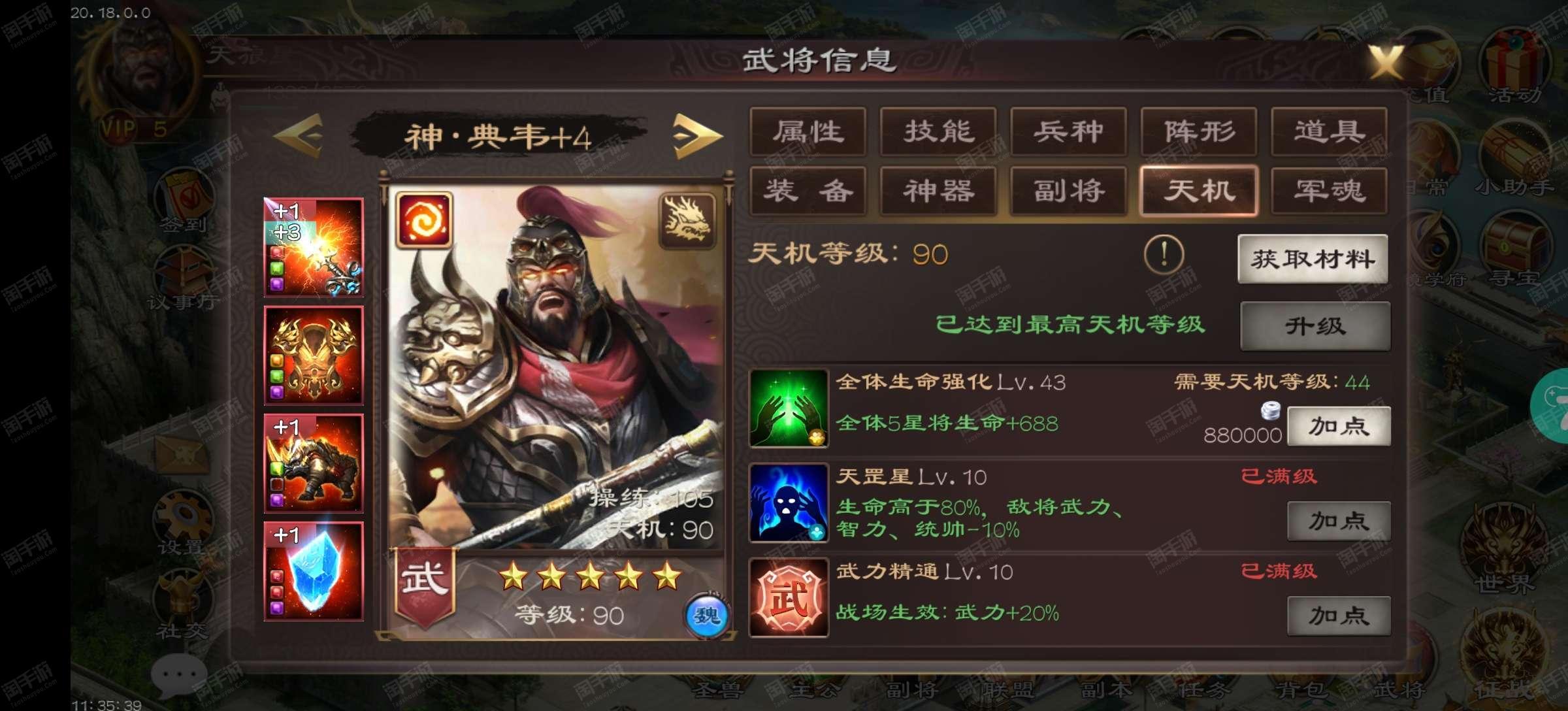Open the 技能 tab

click(938, 132)
